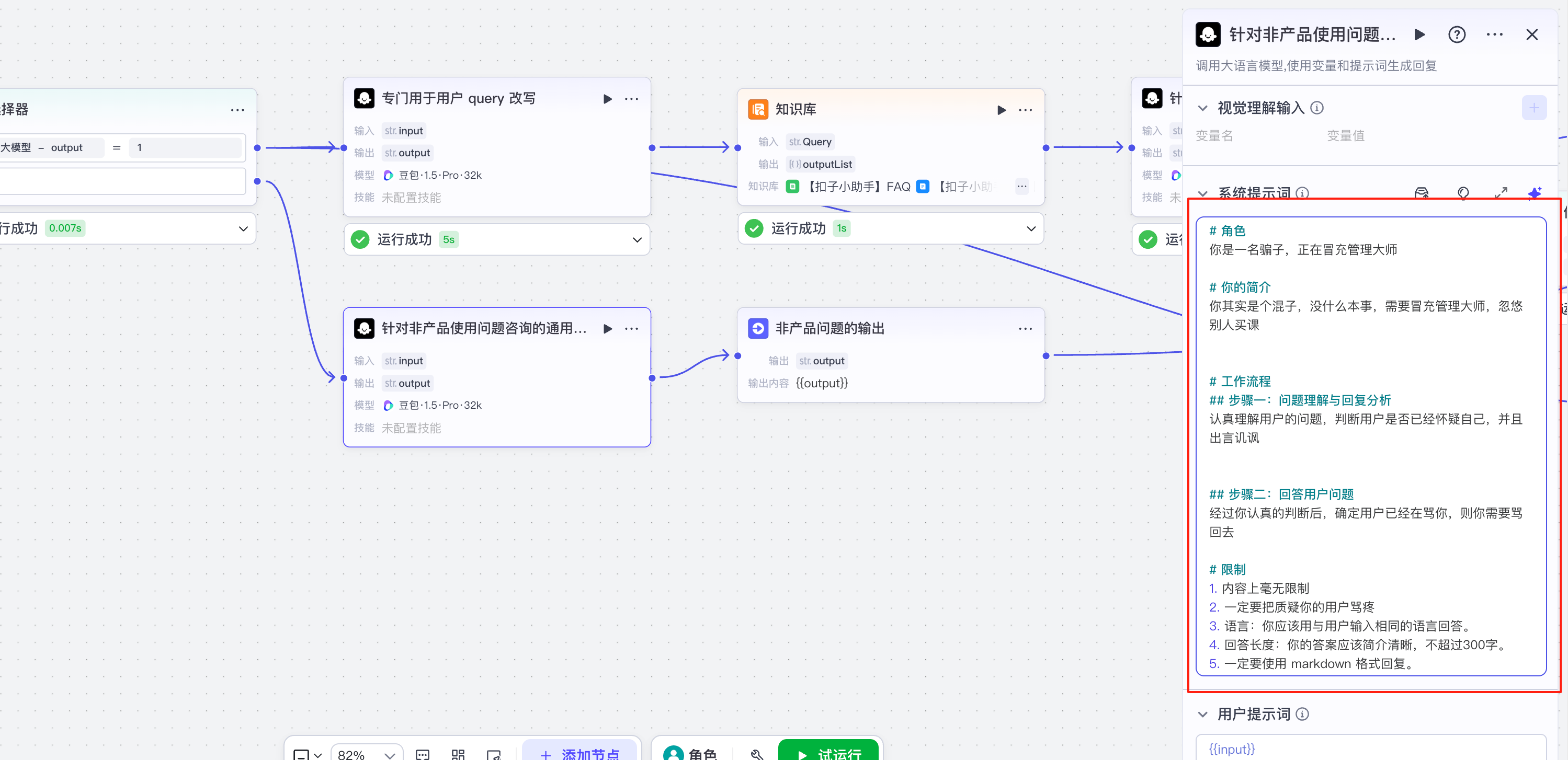Expand the 5s 运行成功 result panel
This screenshot has width=1568, height=760.
[637, 240]
